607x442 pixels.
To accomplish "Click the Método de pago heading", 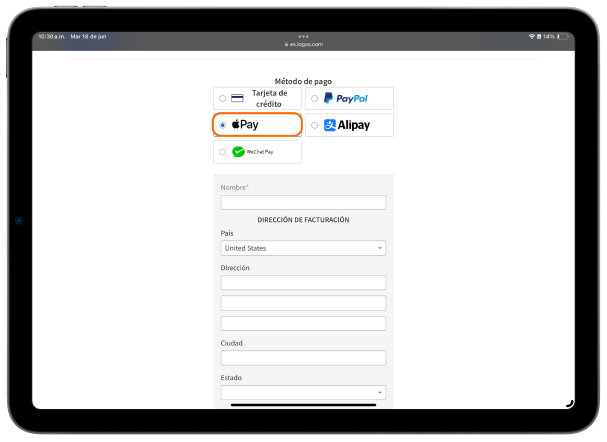I will click(303, 81).
